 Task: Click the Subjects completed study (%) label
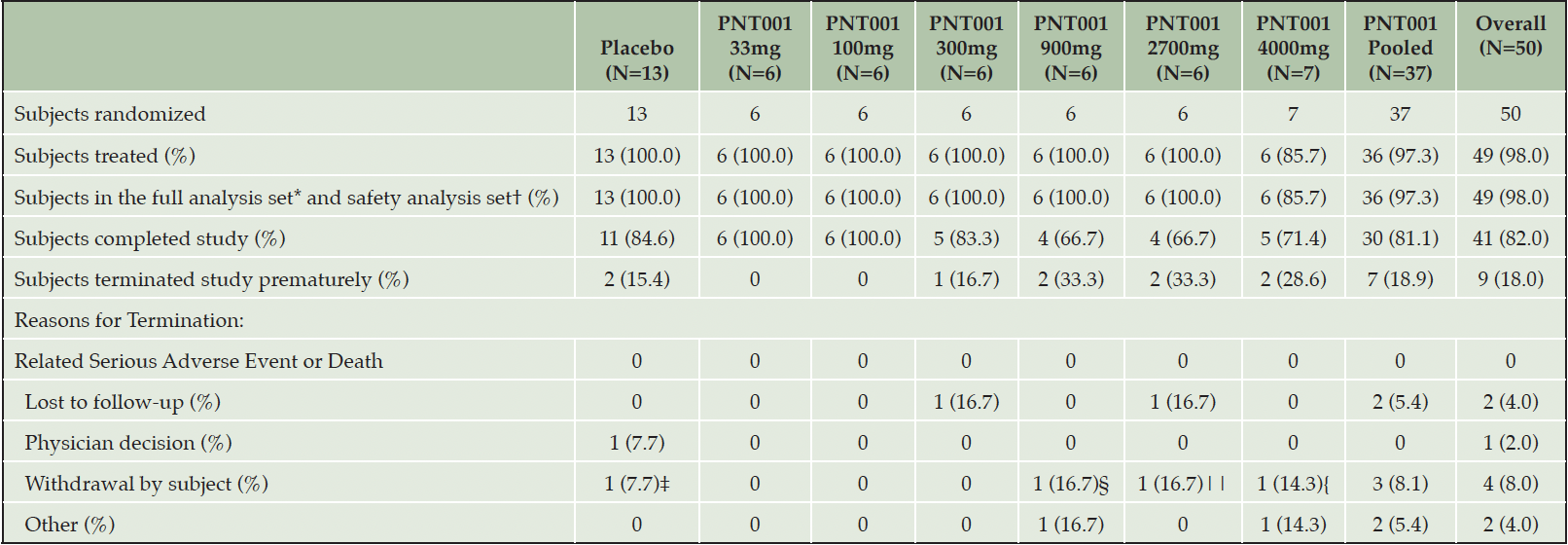coord(150,238)
